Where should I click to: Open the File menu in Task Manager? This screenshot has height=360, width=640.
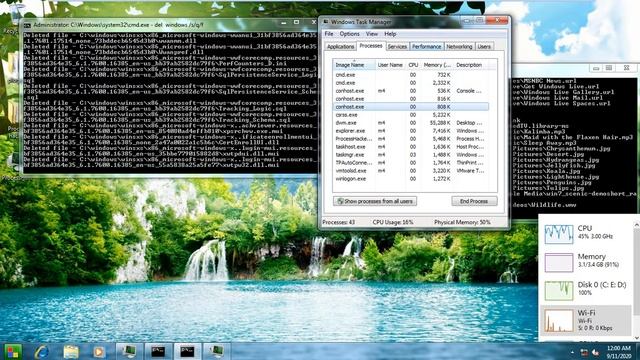(329, 34)
